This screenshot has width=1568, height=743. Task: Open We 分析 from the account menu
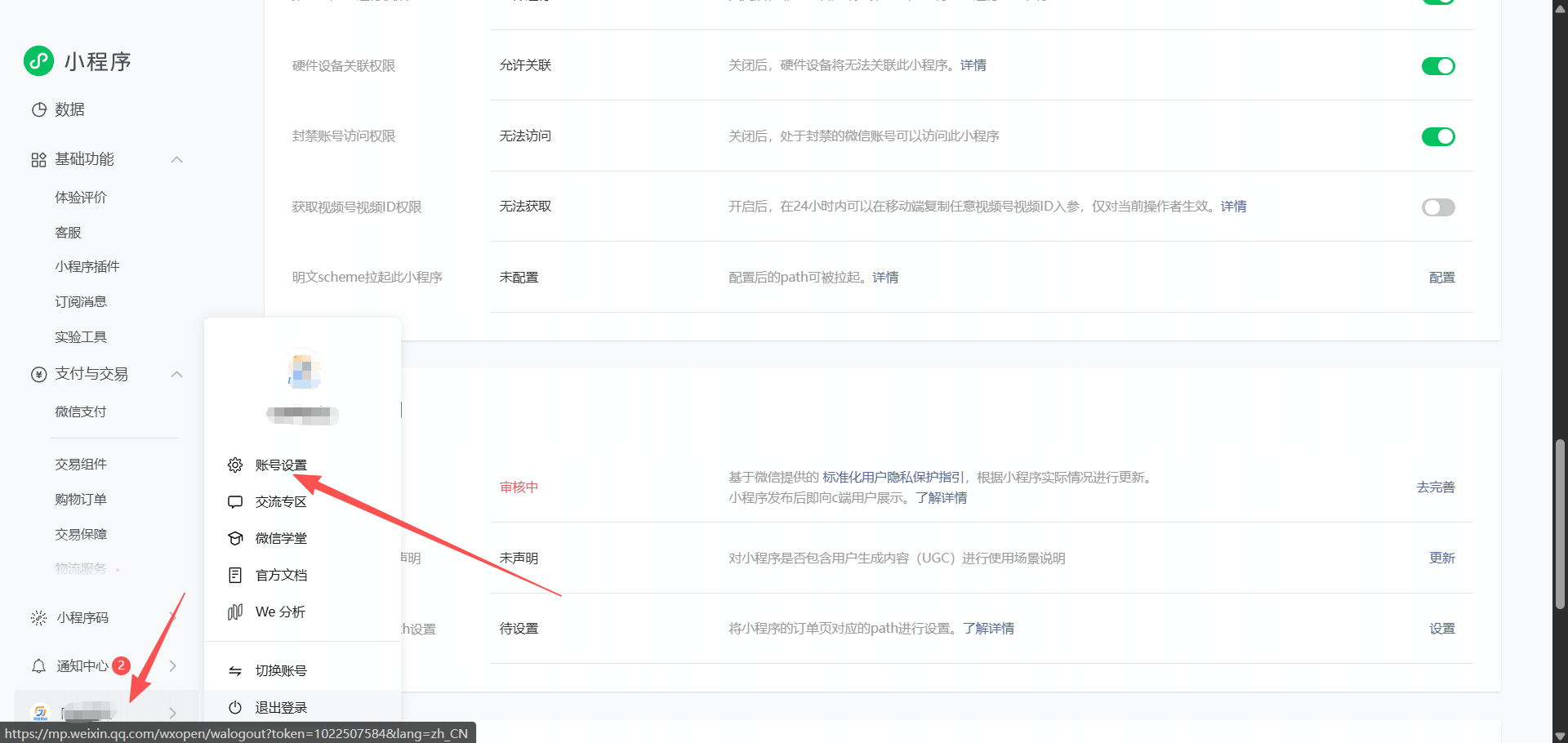(x=278, y=611)
